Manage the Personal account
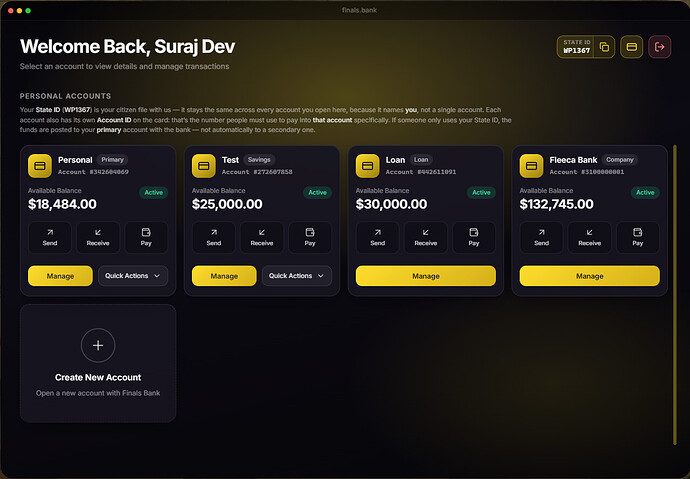Viewport: 690px width, 479px height. click(60, 276)
